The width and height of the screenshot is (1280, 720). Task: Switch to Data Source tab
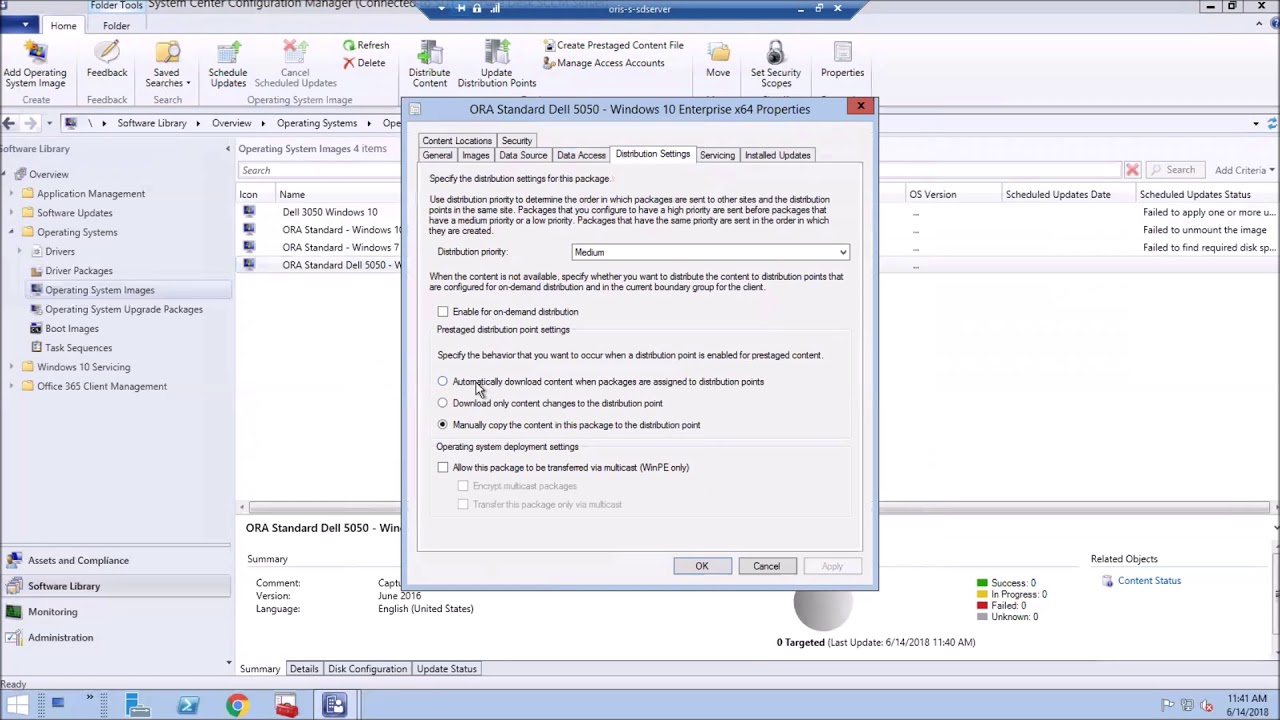523,155
